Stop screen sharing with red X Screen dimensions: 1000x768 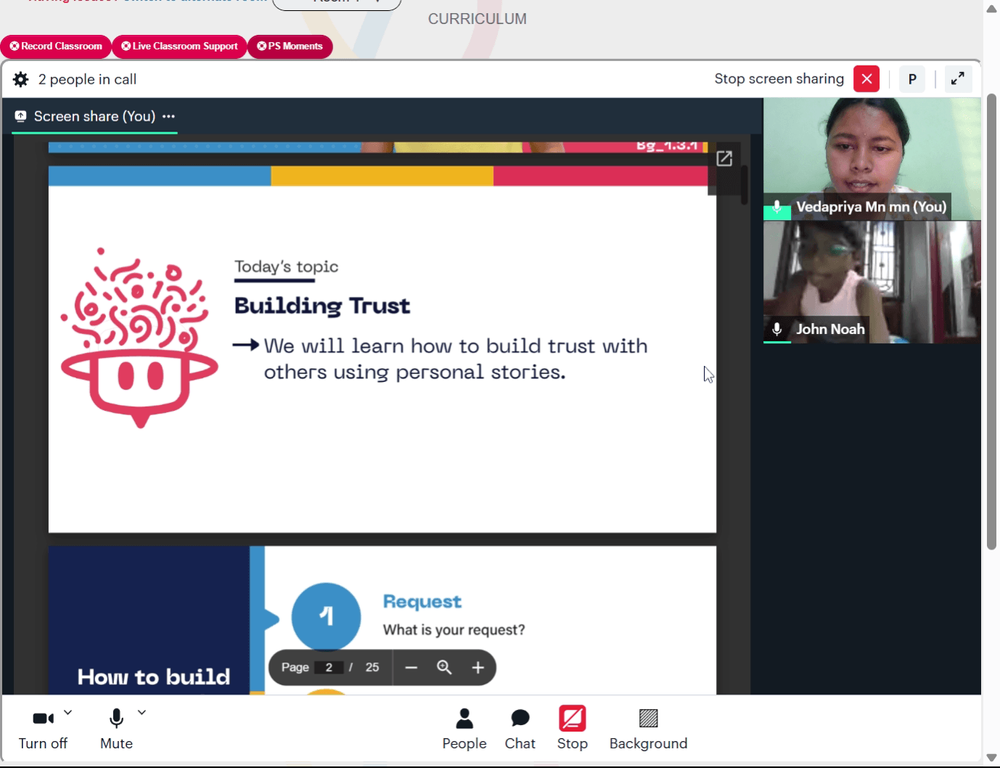click(x=866, y=79)
